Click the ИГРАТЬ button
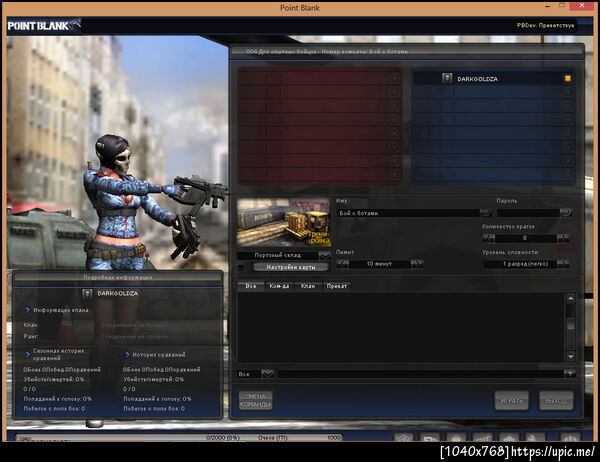Image resolution: width=600 pixels, height=462 pixels. 512,400
